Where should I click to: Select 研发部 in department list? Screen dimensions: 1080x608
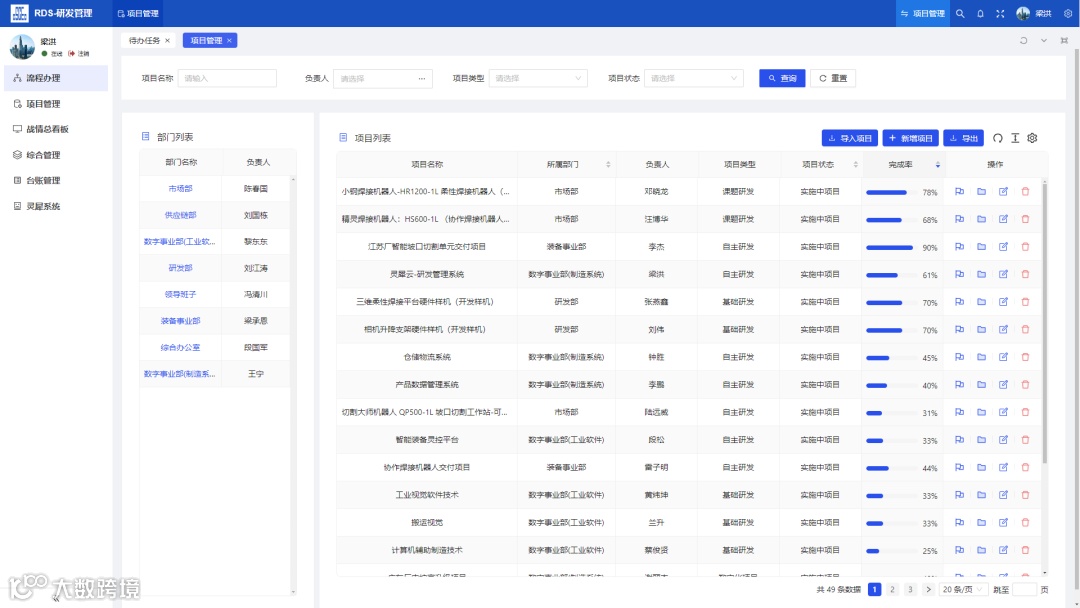click(x=180, y=268)
